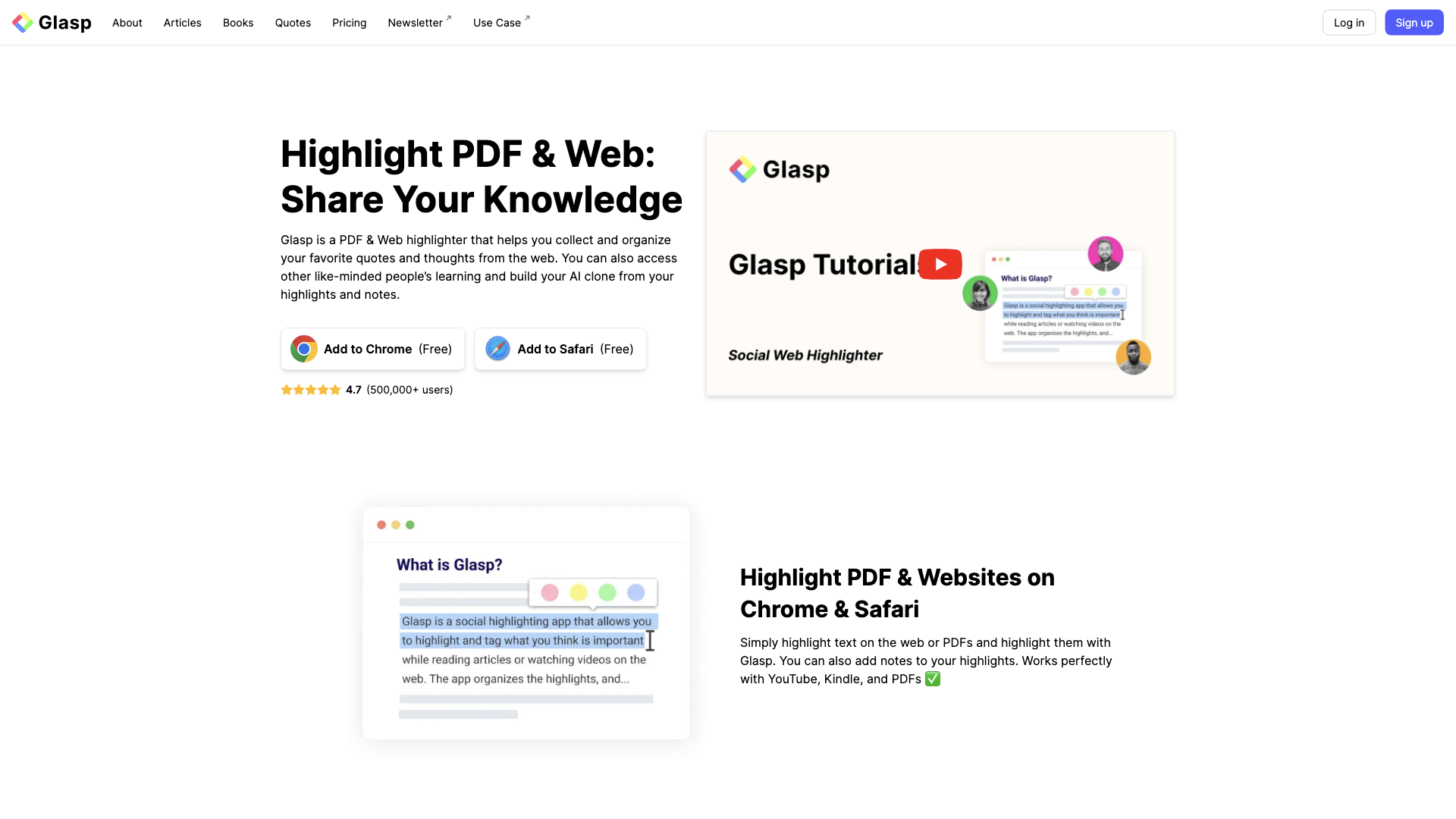Click the Safari compass icon
The width and height of the screenshot is (1456, 819).
point(498,349)
